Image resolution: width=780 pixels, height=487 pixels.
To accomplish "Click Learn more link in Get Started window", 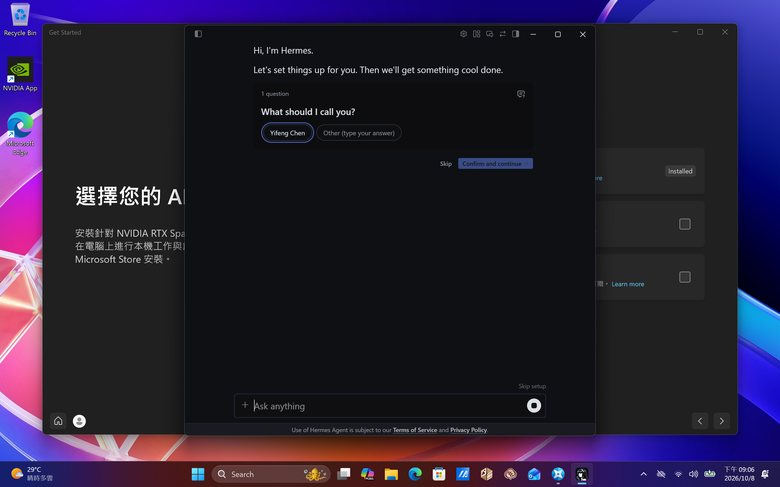I will point(628,284).
